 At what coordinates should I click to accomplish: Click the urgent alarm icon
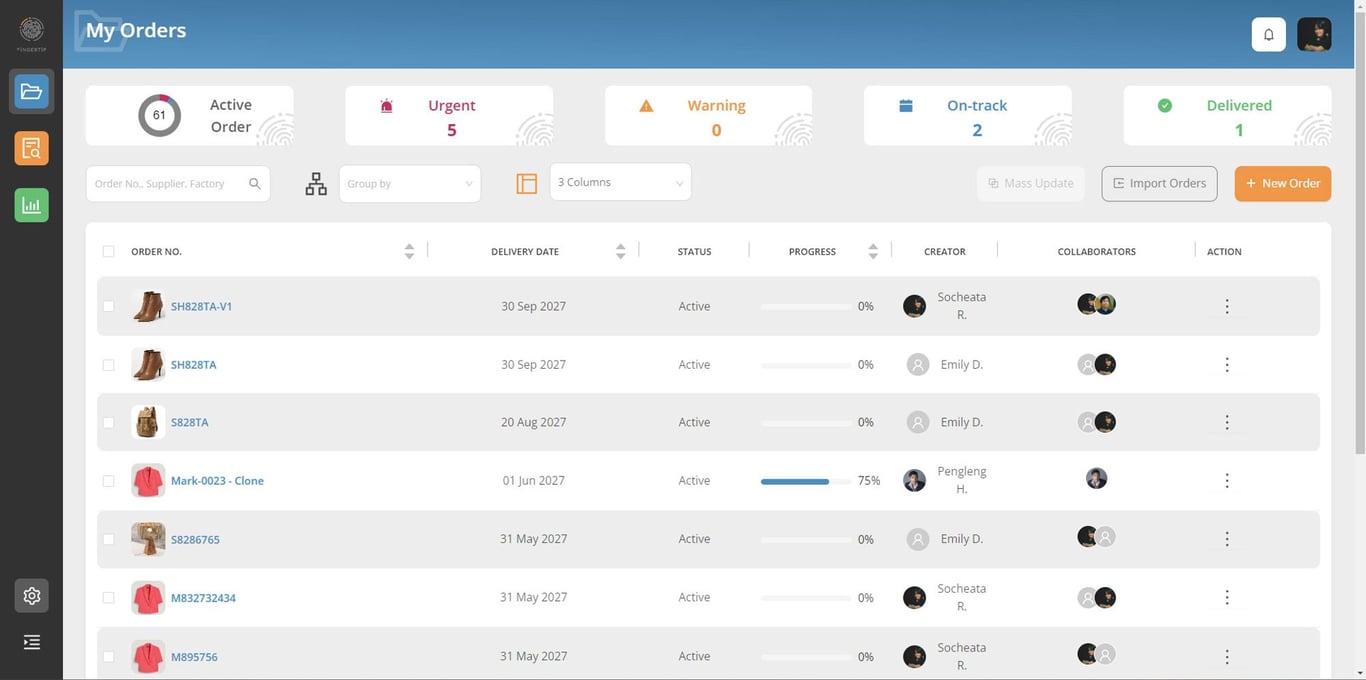[x=387, y=106]
